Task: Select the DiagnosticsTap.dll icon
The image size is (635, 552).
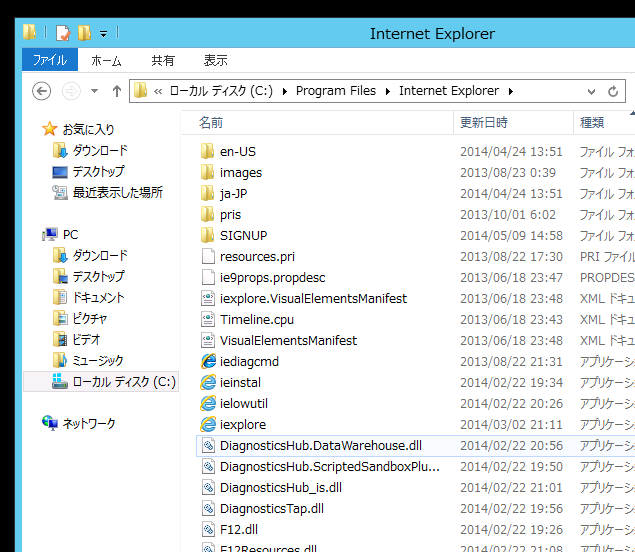Action: coord(208,509)
